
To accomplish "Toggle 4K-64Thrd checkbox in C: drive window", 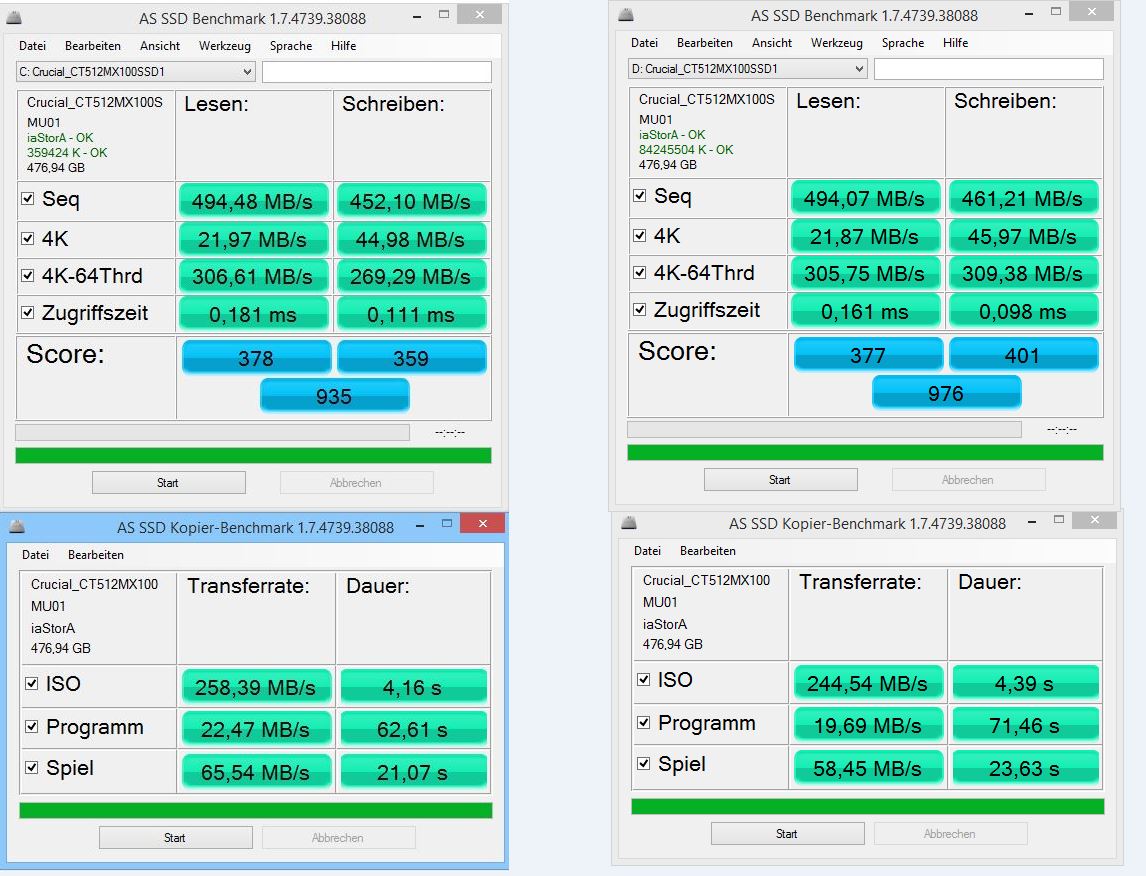I will 28,275.
